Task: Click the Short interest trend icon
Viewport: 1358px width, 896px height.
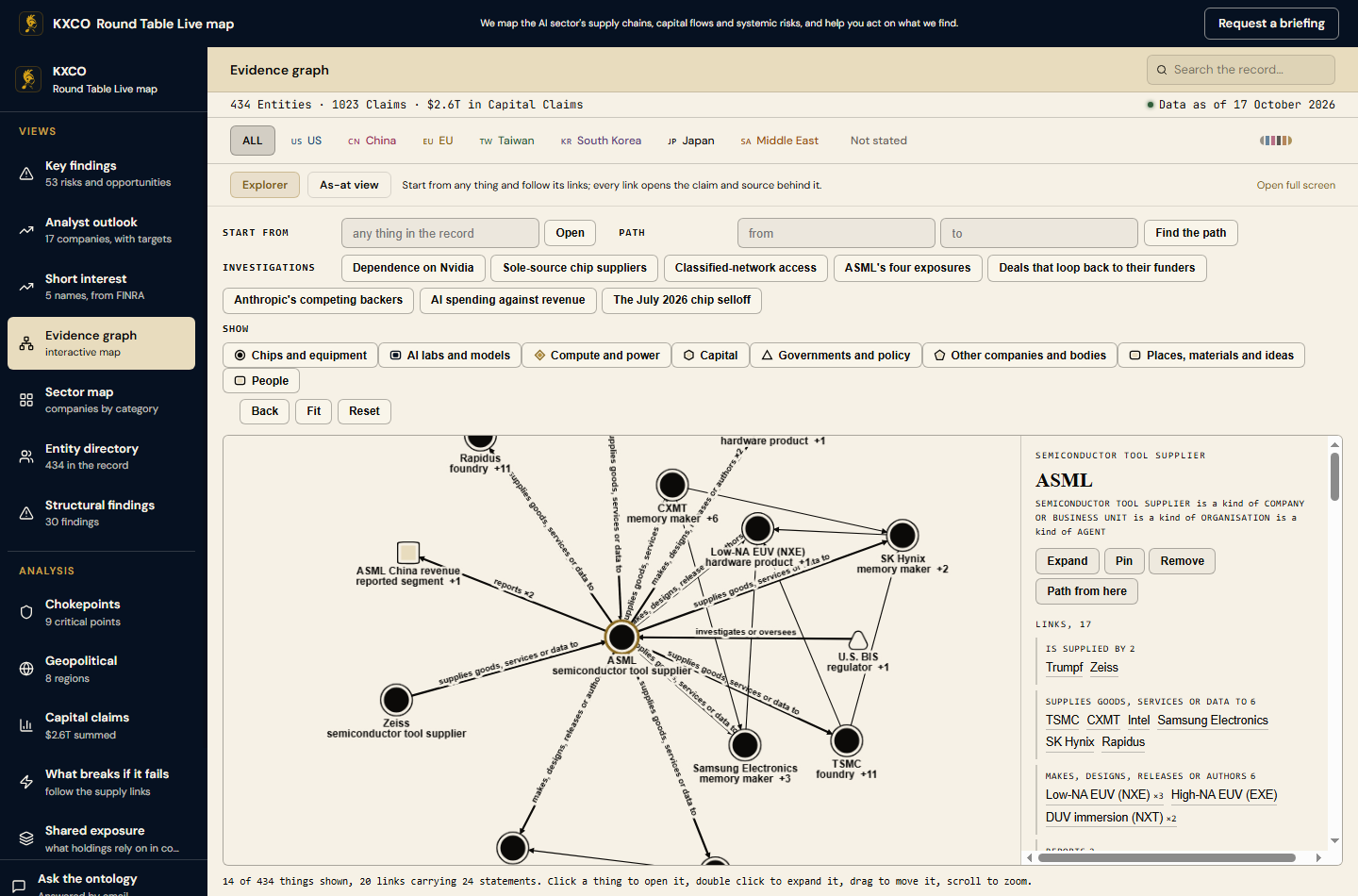Action: (26, 287)
